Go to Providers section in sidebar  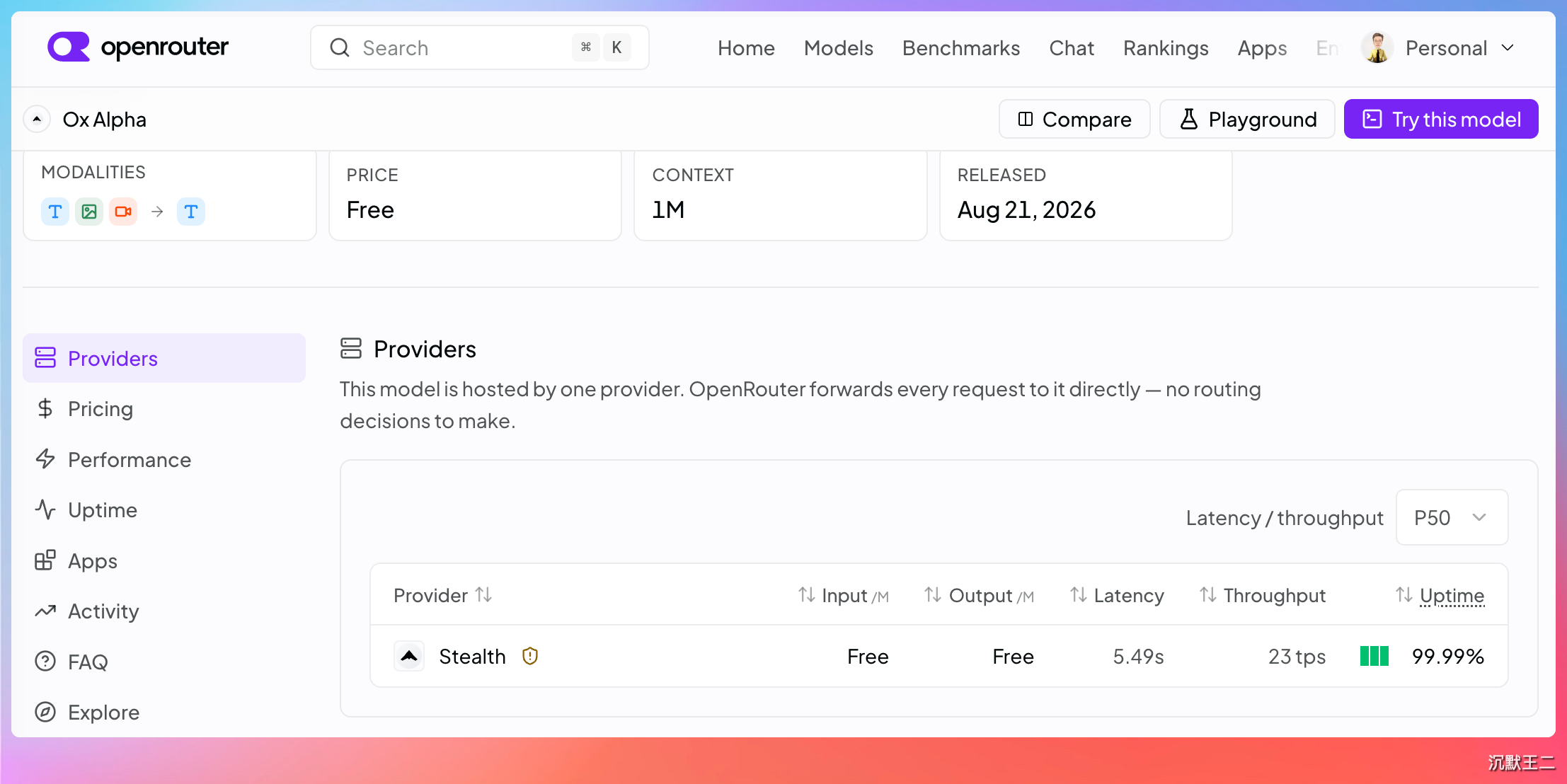[x=164, y=358]
